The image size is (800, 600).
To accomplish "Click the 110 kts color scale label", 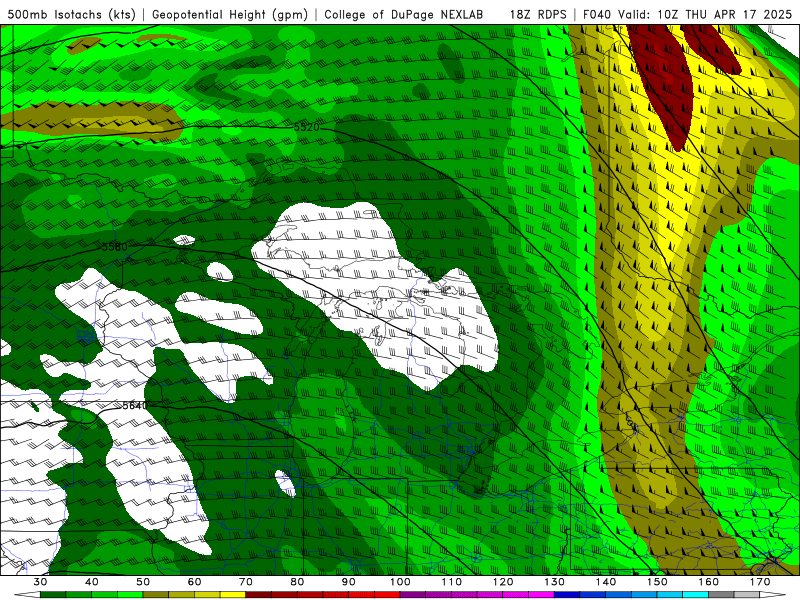I will click(x=452, y=582).
